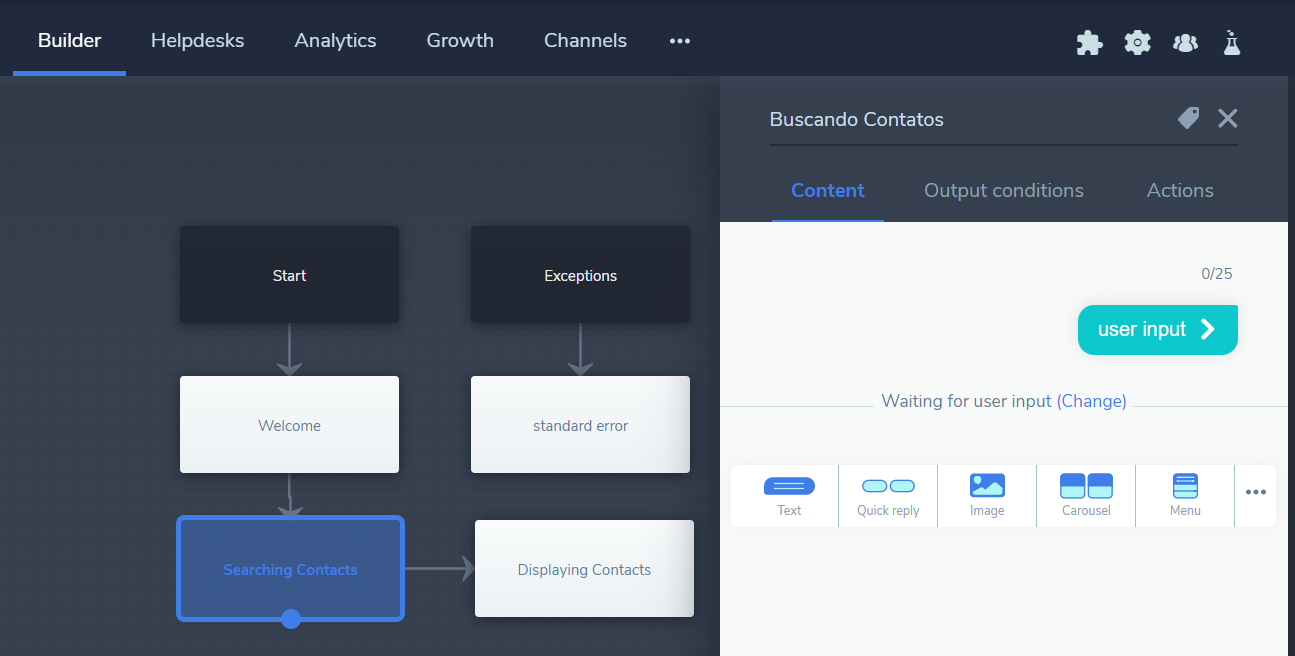Screen dimensions: 1295x656
Task: Add a Text content element
Action: click(789, 496)
